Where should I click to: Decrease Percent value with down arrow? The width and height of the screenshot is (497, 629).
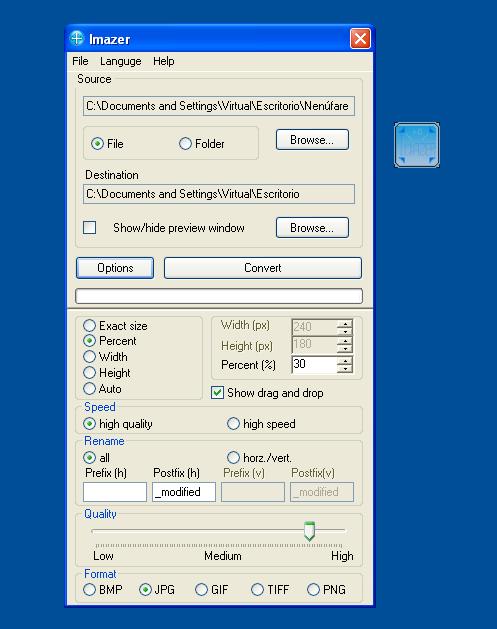pos(345,369)
